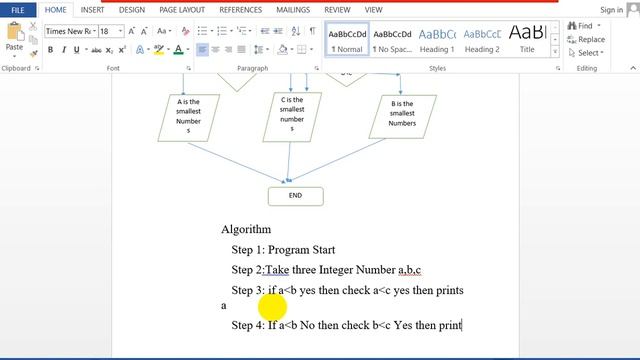The width and height of the screenshot is (640, 360).
Task: Collapse the ribbon
Action: 633,68
